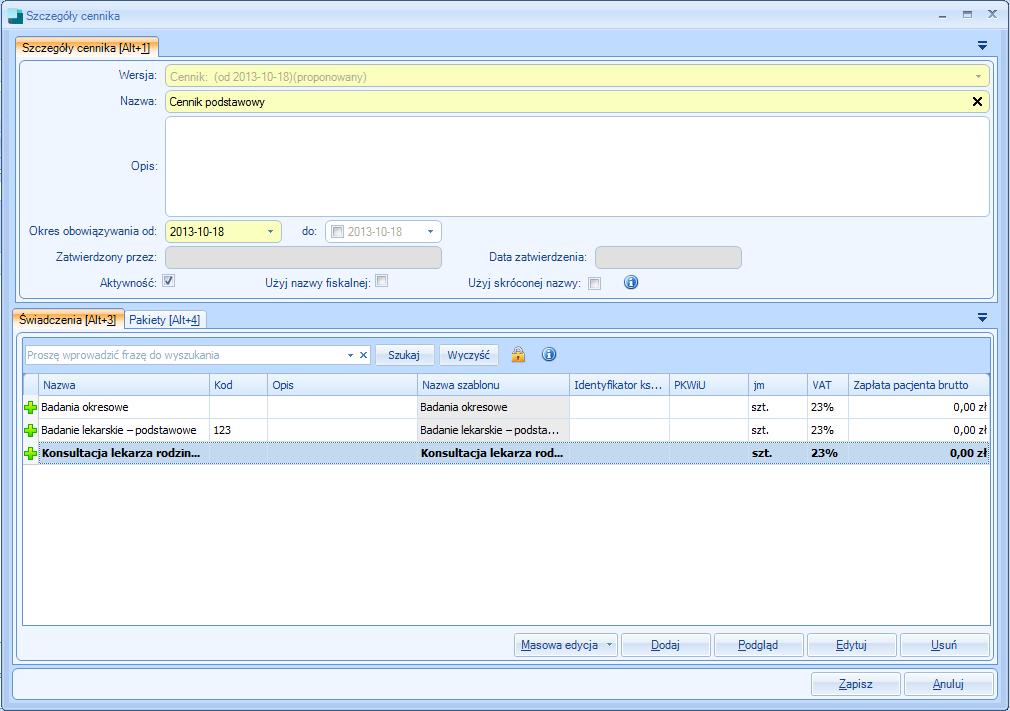Viewport: 1010px width, 711px height.
Task: Click the Data zatwierdzenia field
Action: (x=668, y=257)
